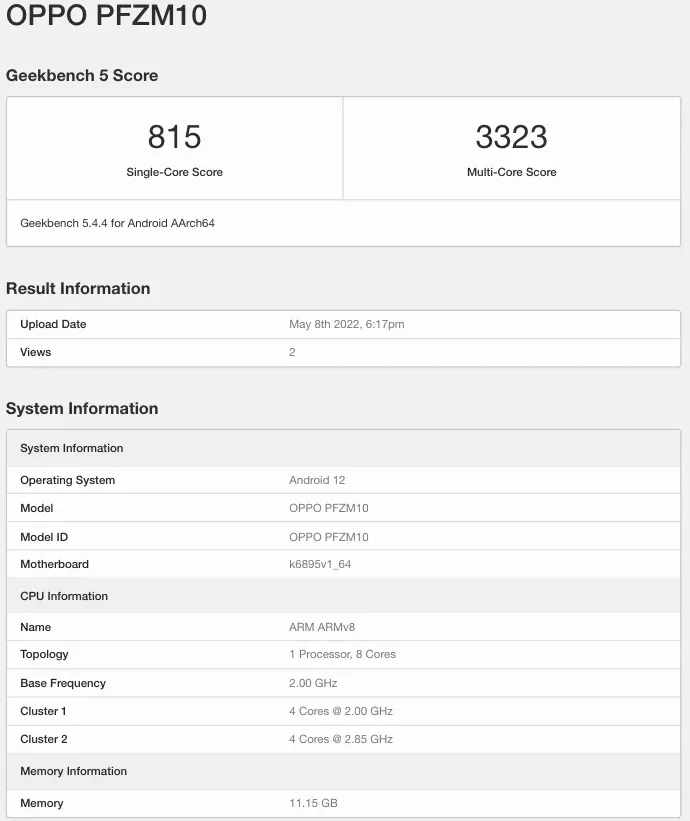Click the memory value 11.15 GB
The image size is (690, 821).
[314, 803]
